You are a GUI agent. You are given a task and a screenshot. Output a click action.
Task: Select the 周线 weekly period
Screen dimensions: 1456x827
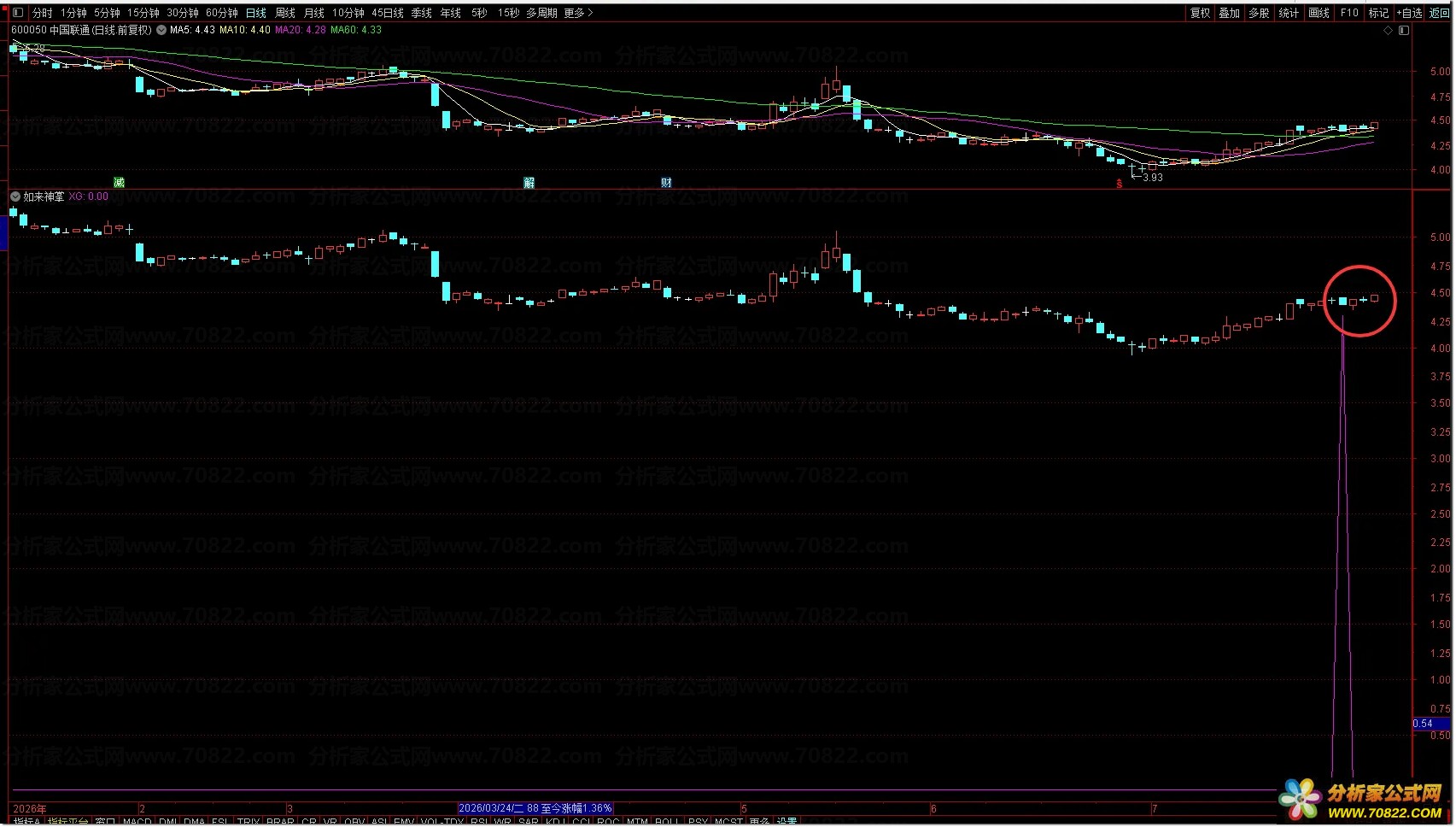click(x=285, y=13)
